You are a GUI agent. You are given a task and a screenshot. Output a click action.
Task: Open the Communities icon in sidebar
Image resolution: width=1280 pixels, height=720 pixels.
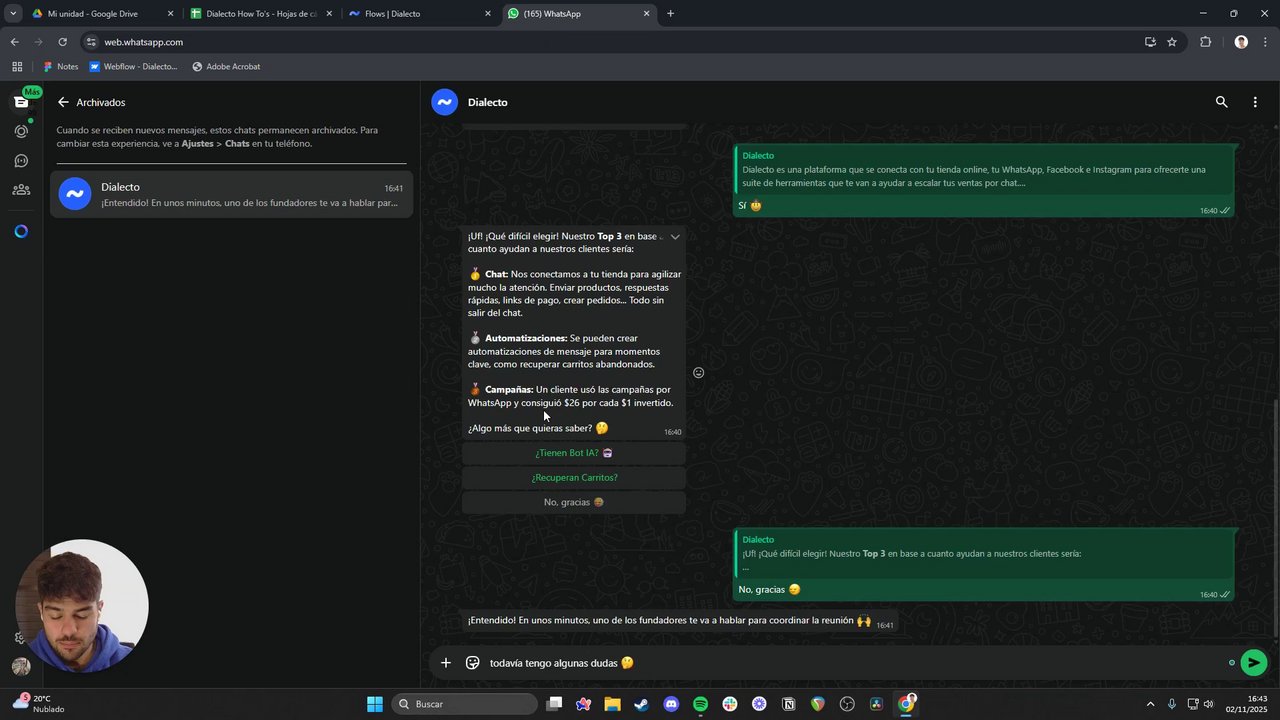[x=21, y=189]
